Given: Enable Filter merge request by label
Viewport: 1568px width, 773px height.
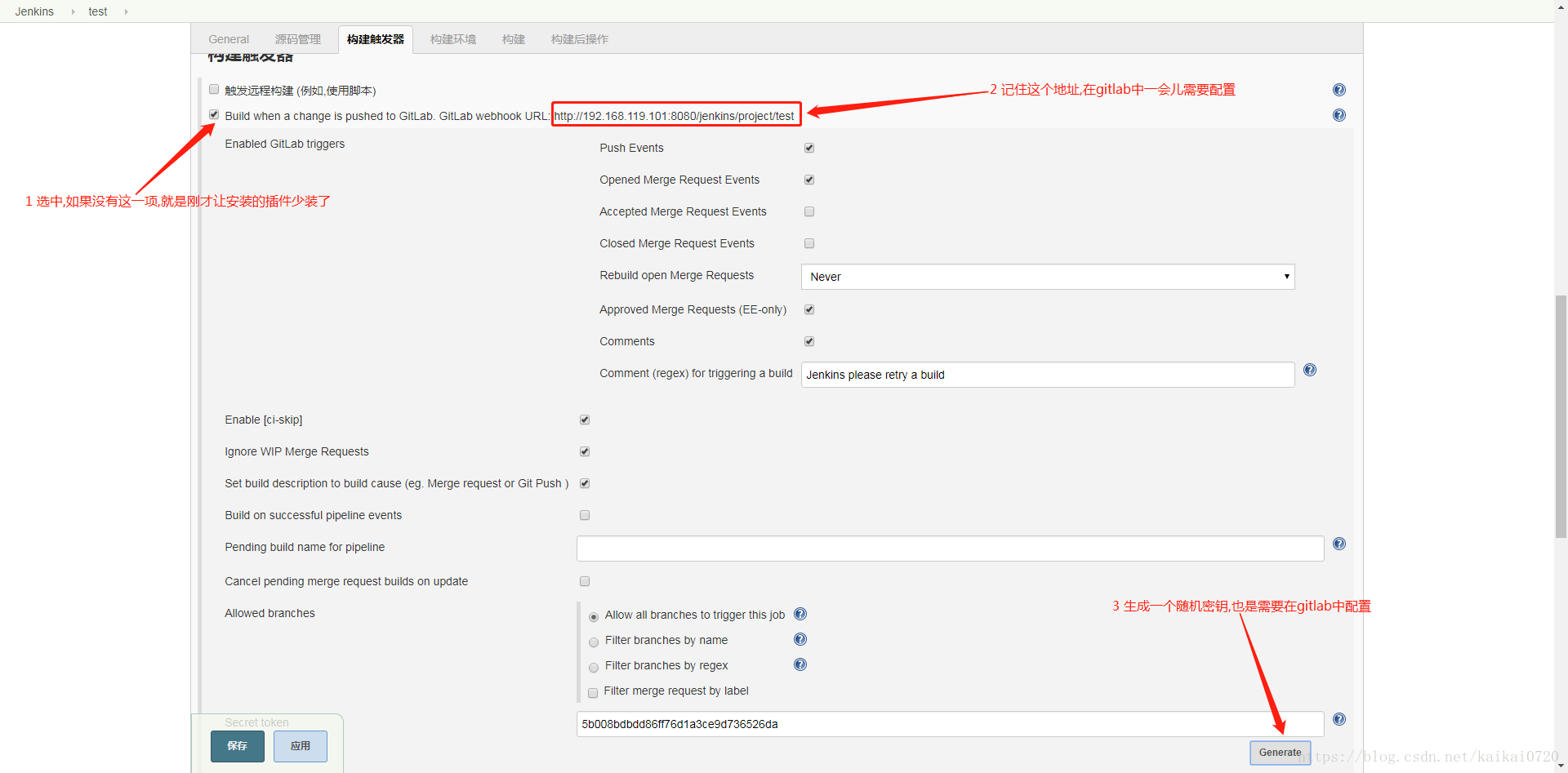Looking at the screenshot, I should (x=593, y=693).
